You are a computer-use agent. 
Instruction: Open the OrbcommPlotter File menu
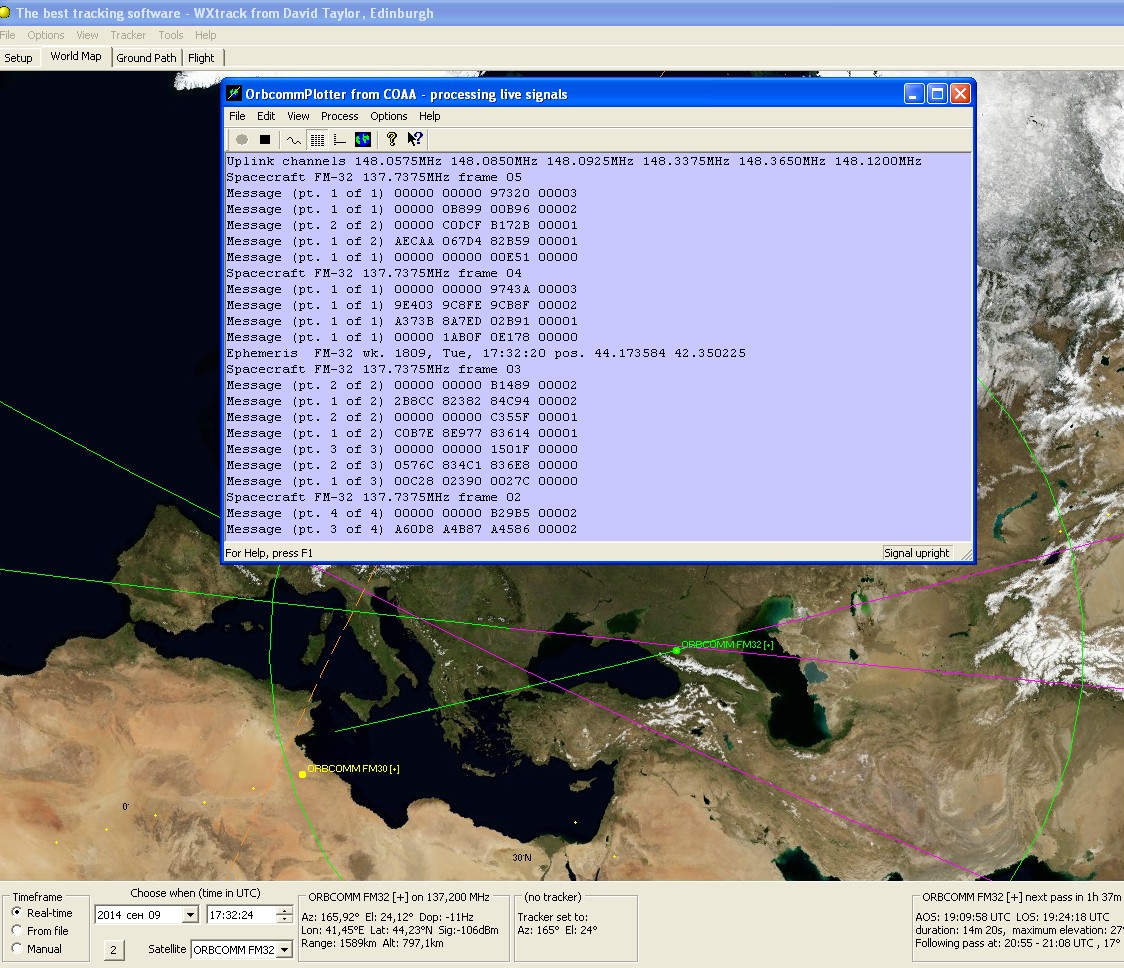pyautogui.click(x=237, y=116)
